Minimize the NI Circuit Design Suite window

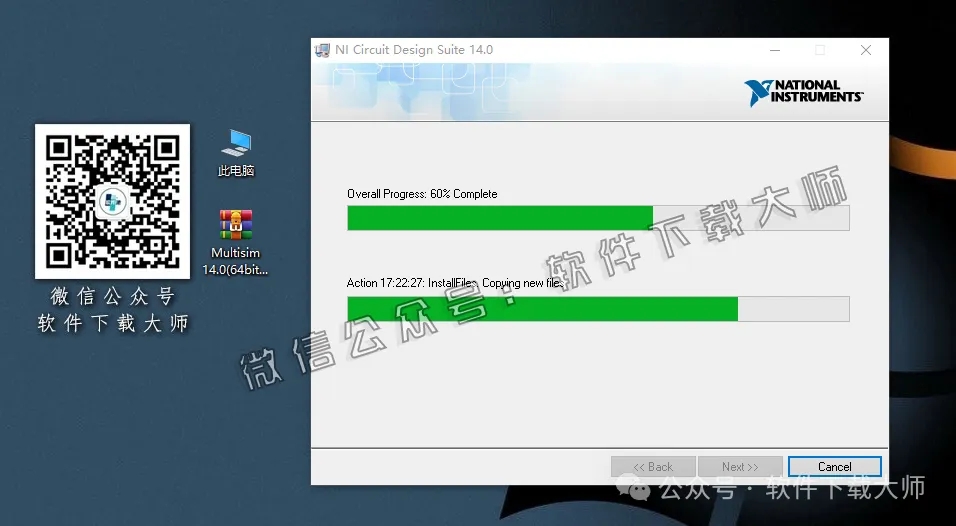point(775,50)
